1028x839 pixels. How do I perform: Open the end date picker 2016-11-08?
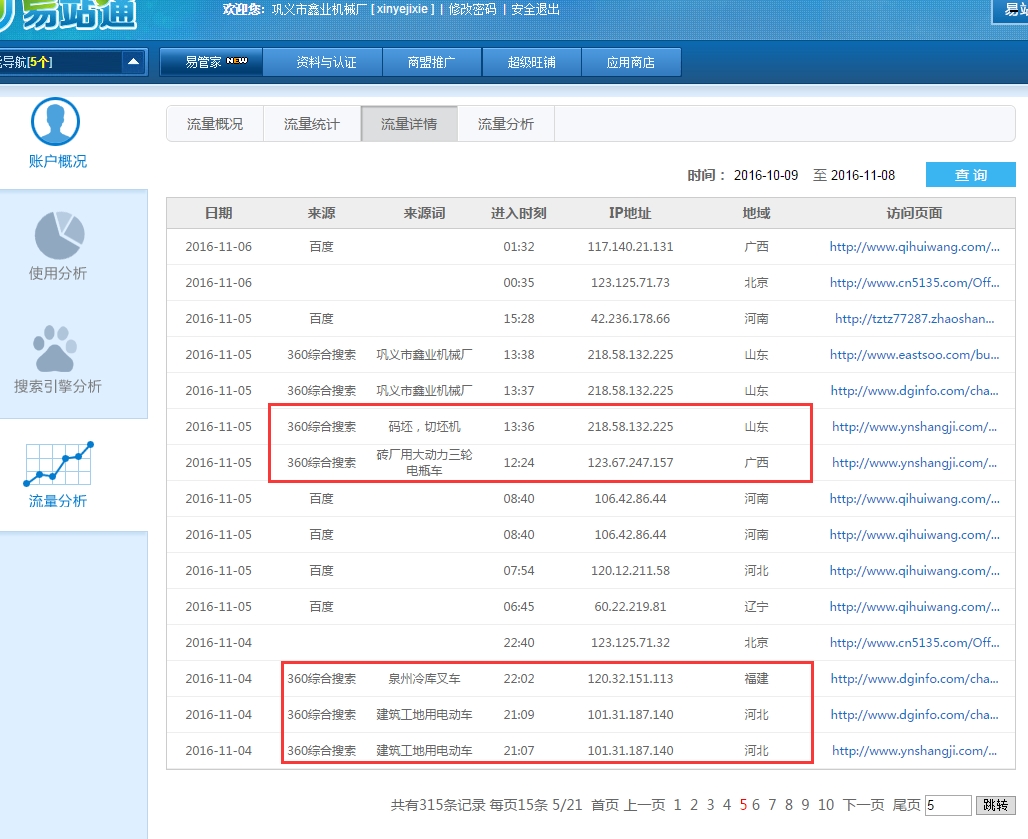864,174
